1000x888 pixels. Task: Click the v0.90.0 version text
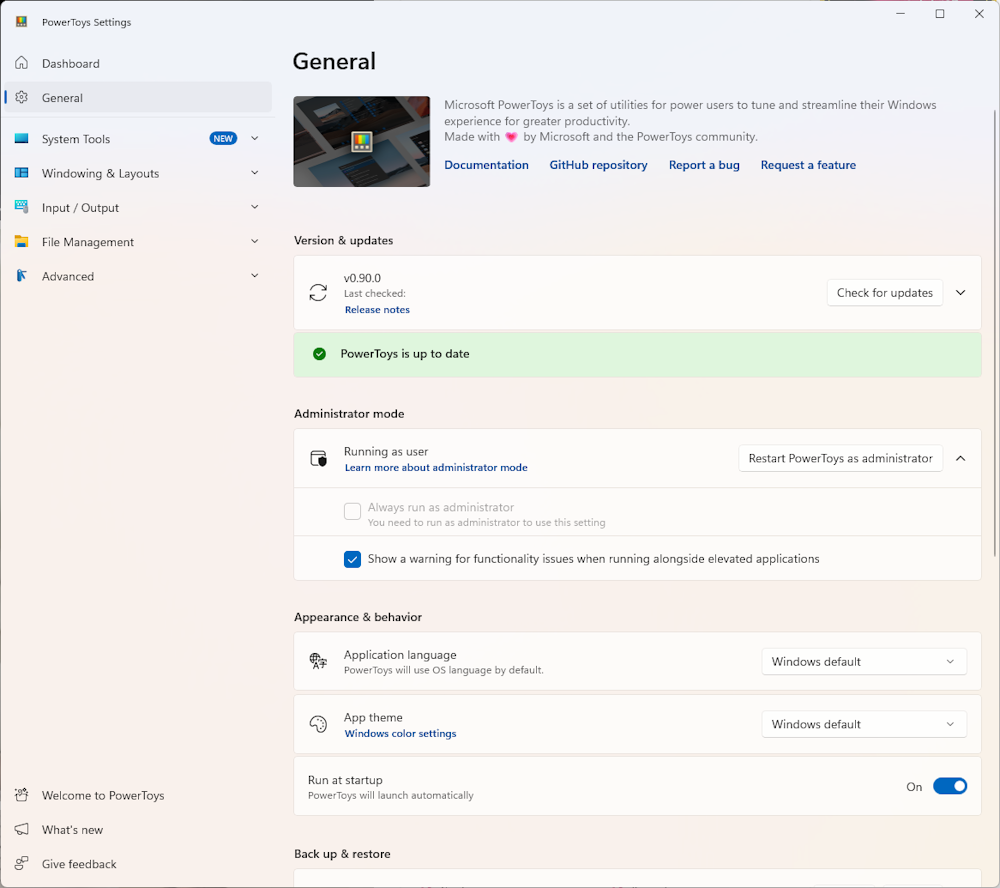coord(362,278)
